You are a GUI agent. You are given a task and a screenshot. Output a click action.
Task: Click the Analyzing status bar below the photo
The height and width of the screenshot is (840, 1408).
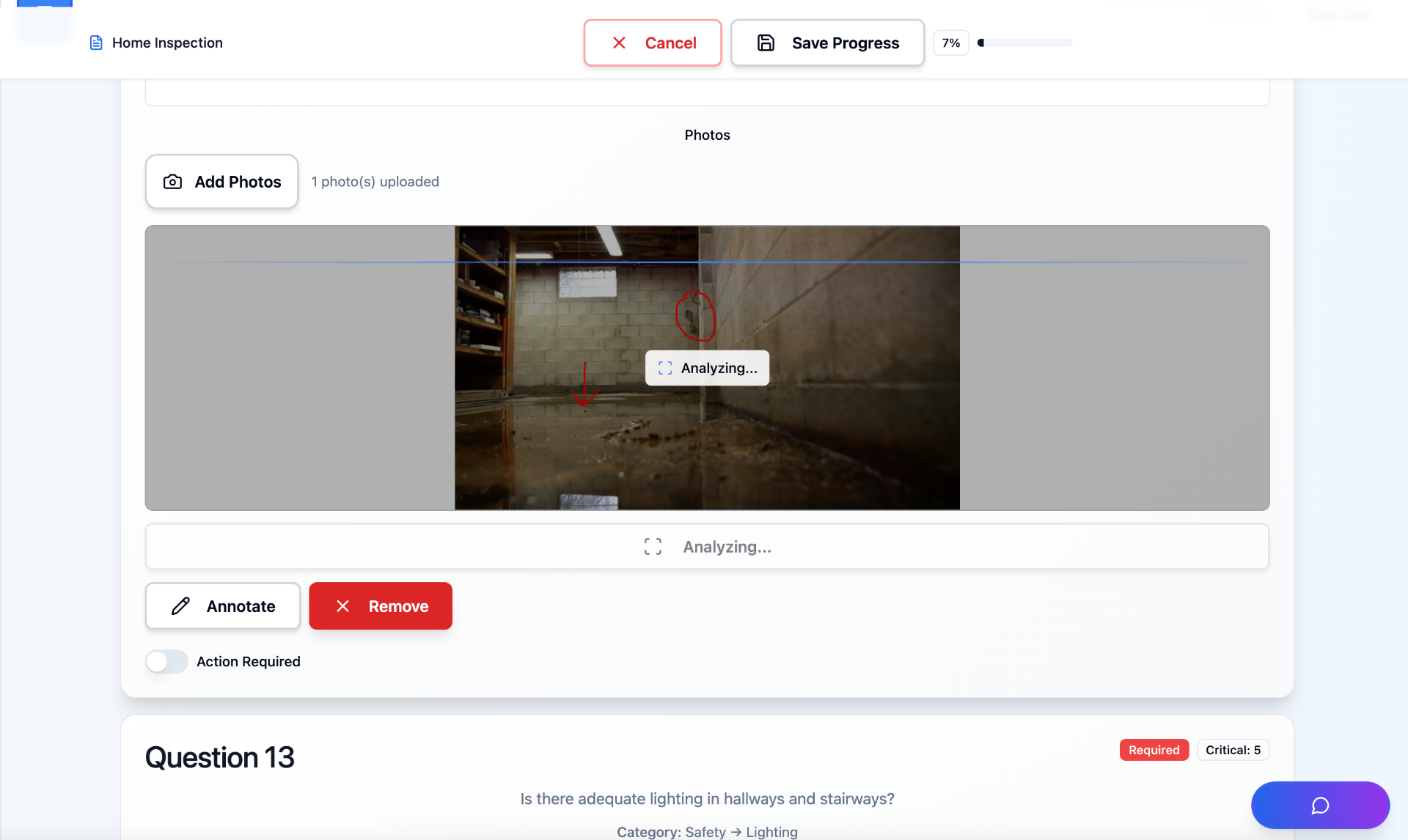707,547
